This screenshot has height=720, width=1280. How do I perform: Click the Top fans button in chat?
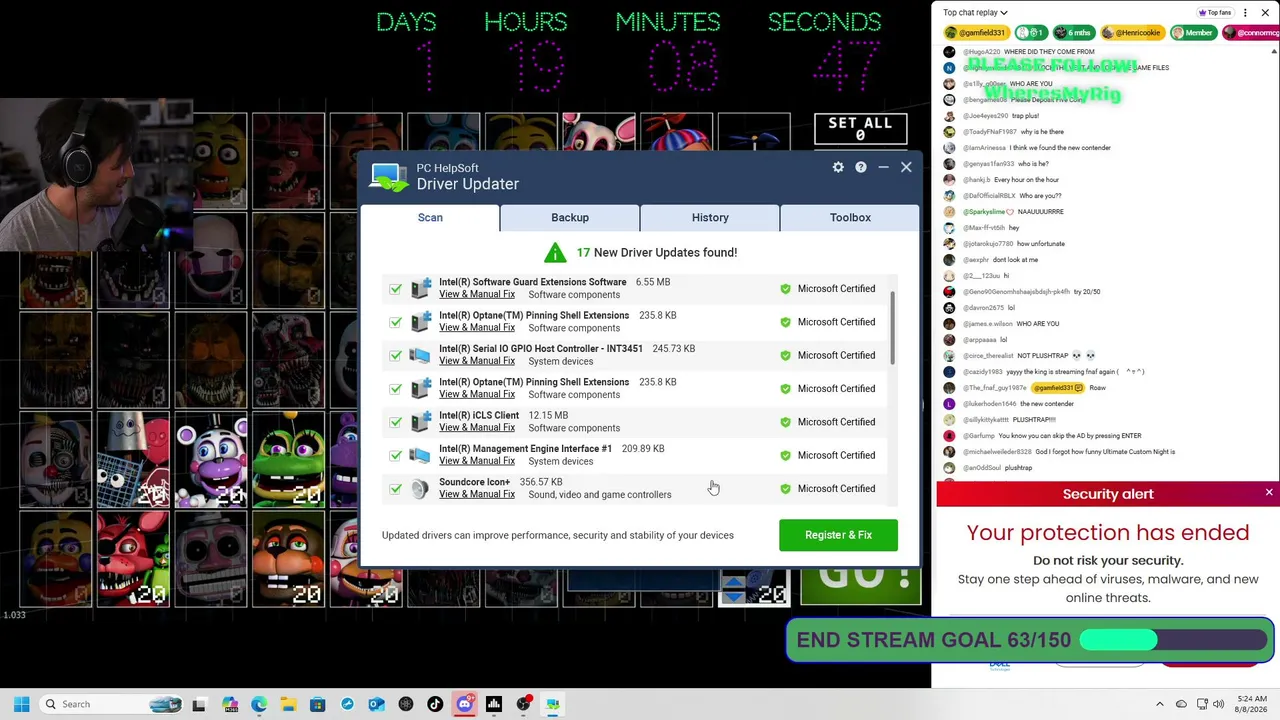click(1214, 13)
